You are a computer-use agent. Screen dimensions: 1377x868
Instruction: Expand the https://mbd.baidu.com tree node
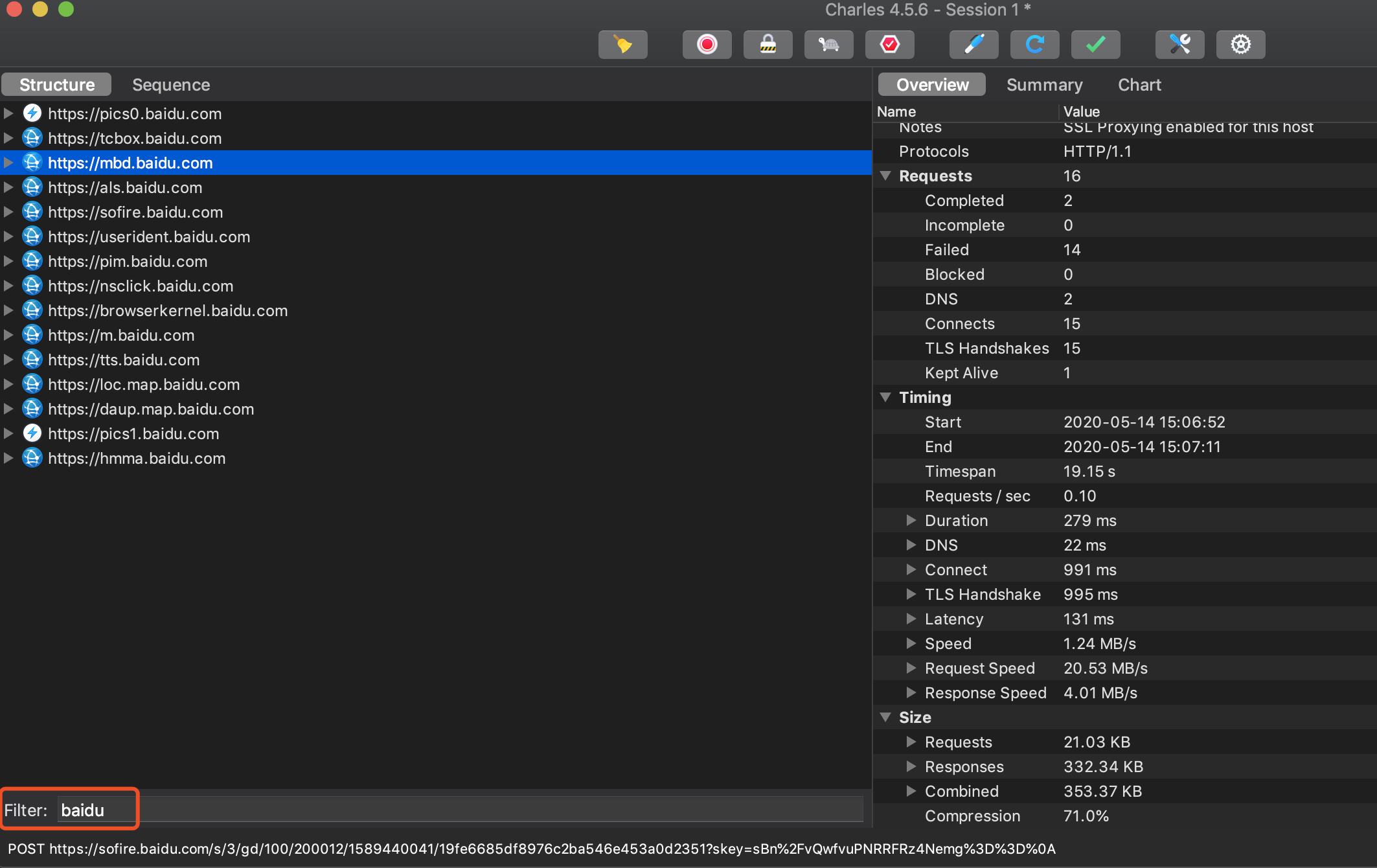(8, 163)
